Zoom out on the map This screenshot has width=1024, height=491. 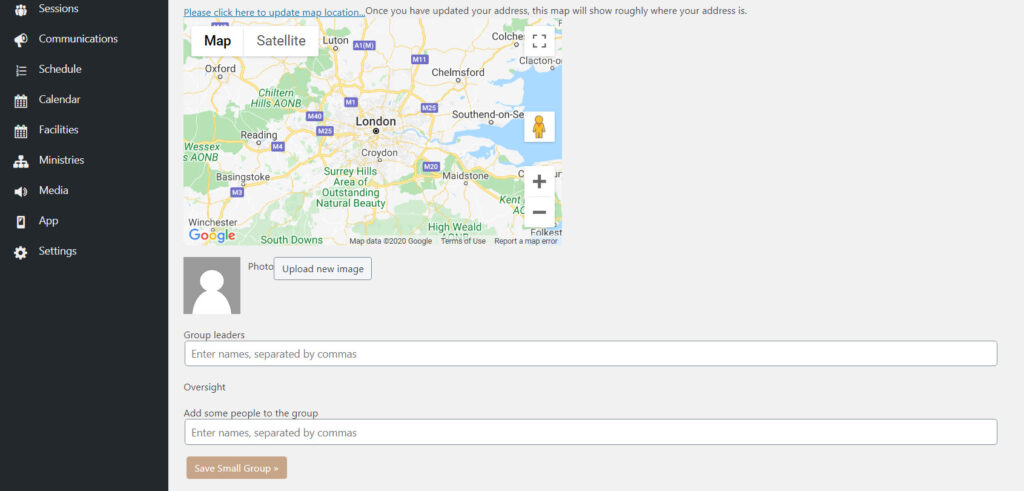(x=539, y=212)
